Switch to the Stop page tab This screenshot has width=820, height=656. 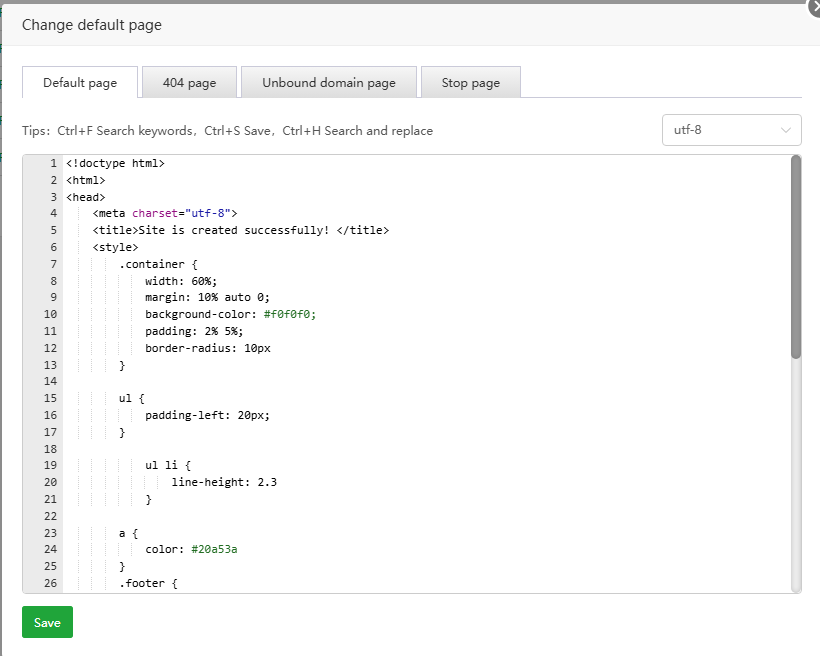(470, 83)
